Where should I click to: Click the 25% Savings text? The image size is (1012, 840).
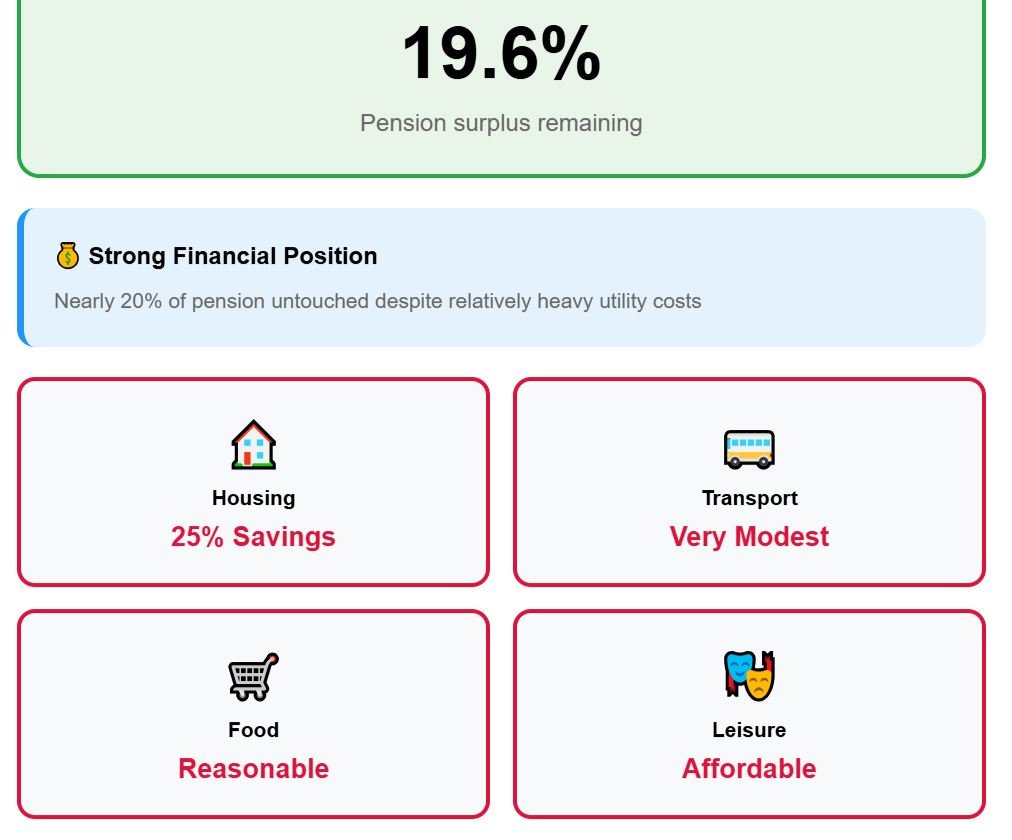[253, 537]
